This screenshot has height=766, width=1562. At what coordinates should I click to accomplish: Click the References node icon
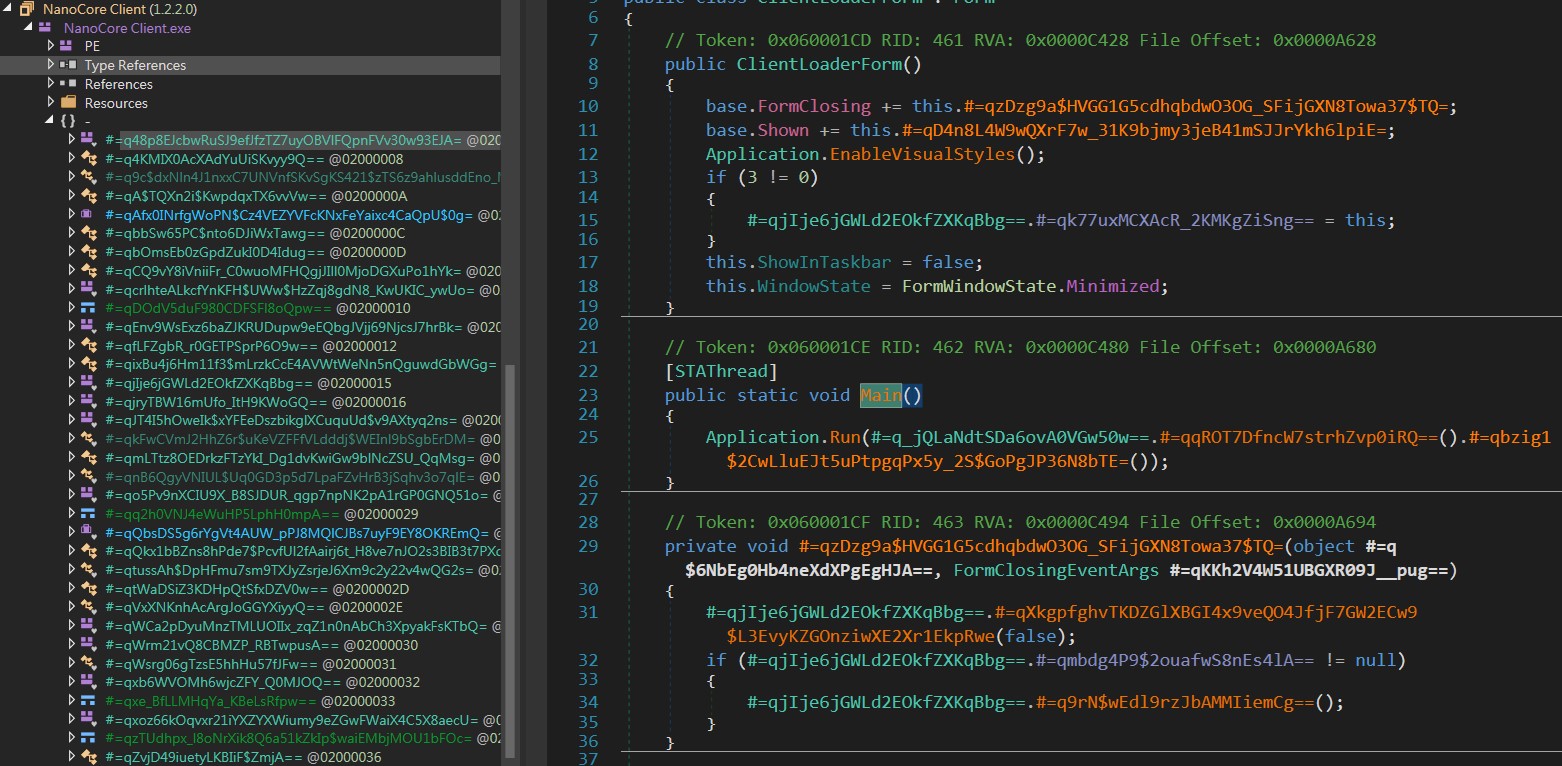(68, 84)
